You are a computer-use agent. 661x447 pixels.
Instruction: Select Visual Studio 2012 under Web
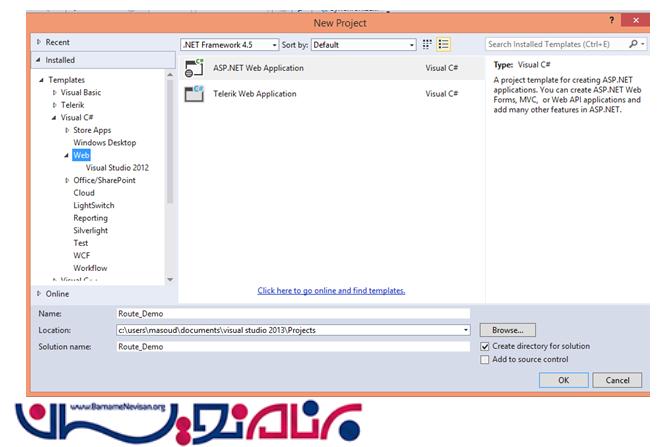point(117,167)
